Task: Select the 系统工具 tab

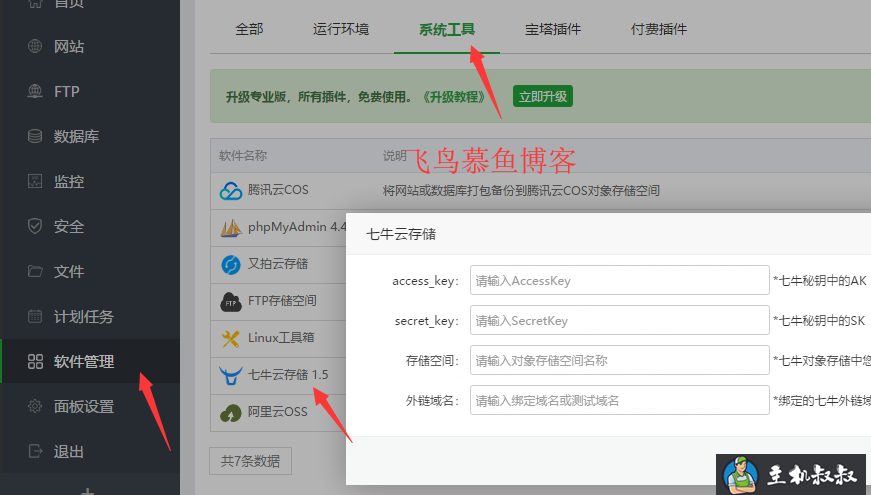Action: pos(447,29)
